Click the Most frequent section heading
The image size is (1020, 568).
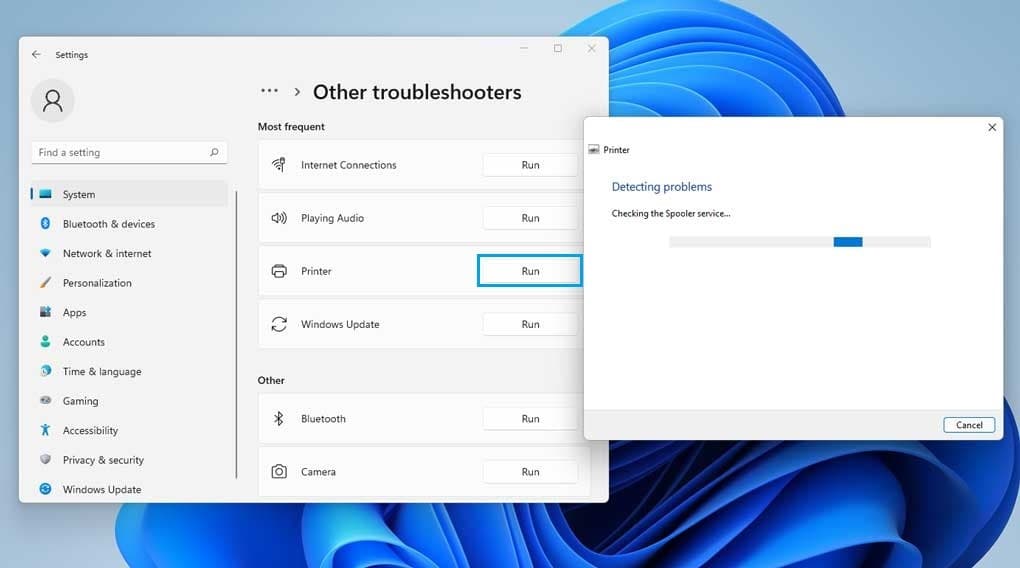291,126
